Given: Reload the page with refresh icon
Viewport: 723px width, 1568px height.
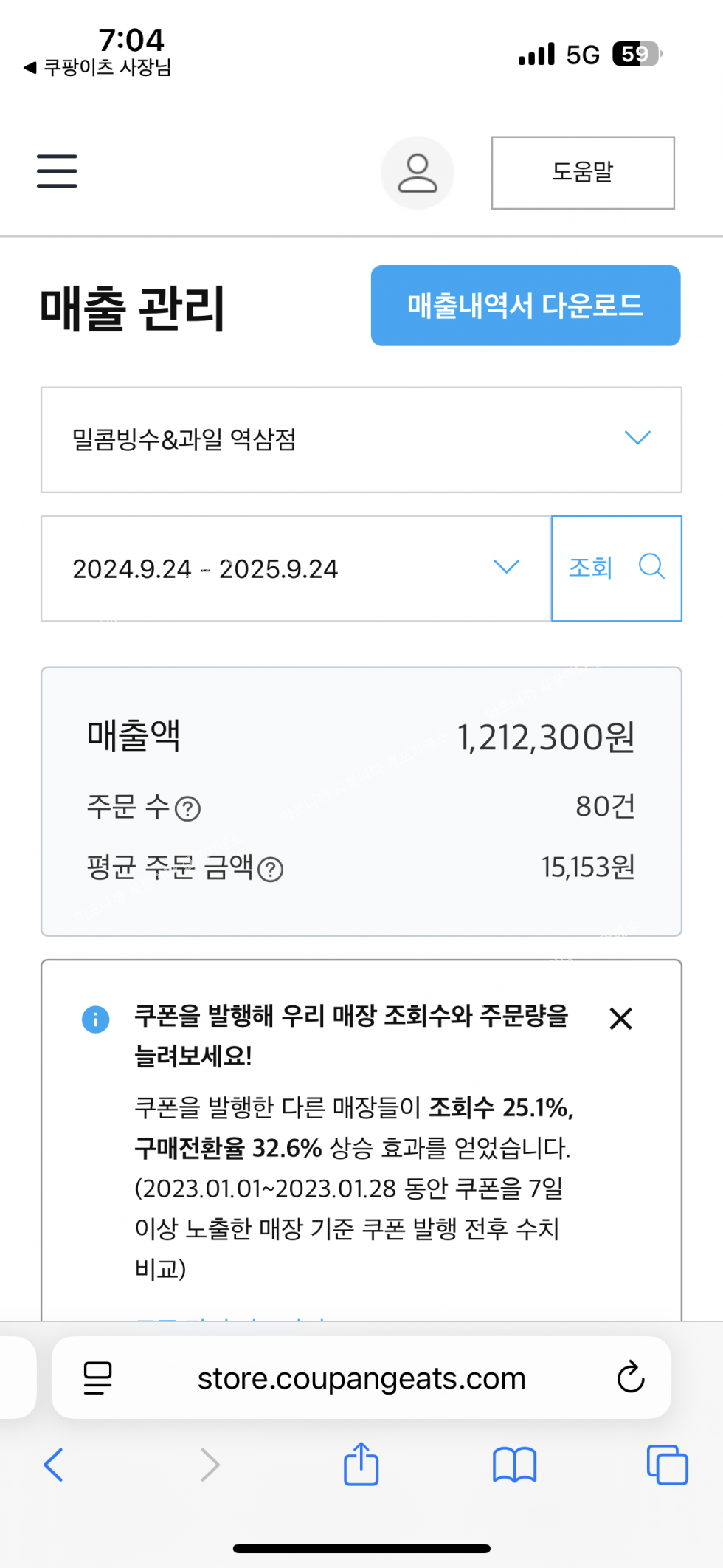Looking at the screenshot, I should pyautogui.click(x=631, y=1377).
